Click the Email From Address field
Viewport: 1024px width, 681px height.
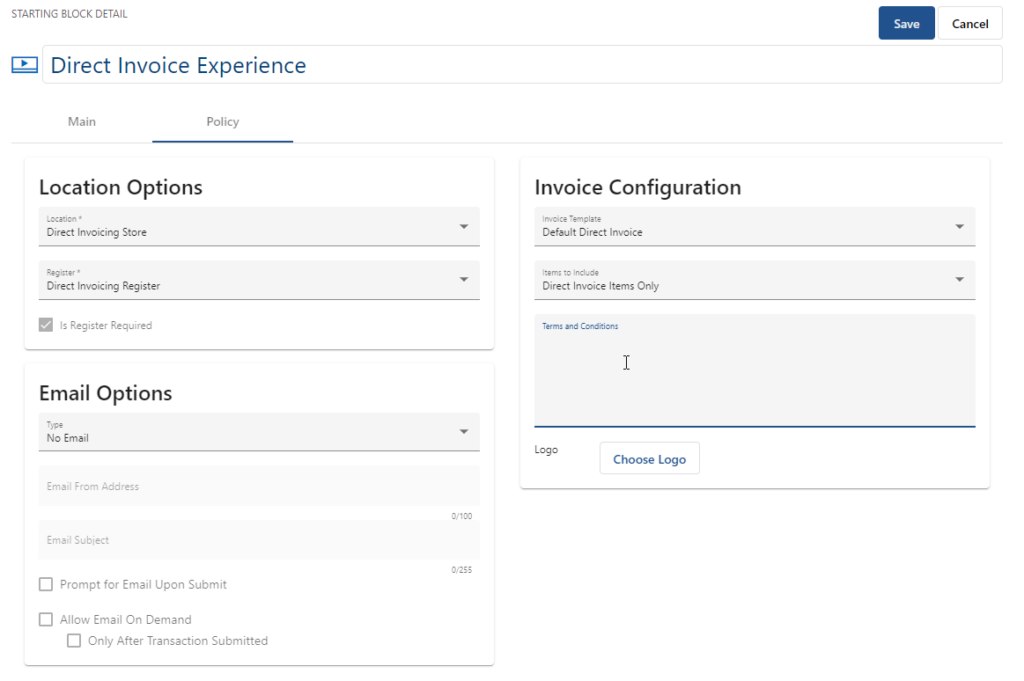pos(259,486)
